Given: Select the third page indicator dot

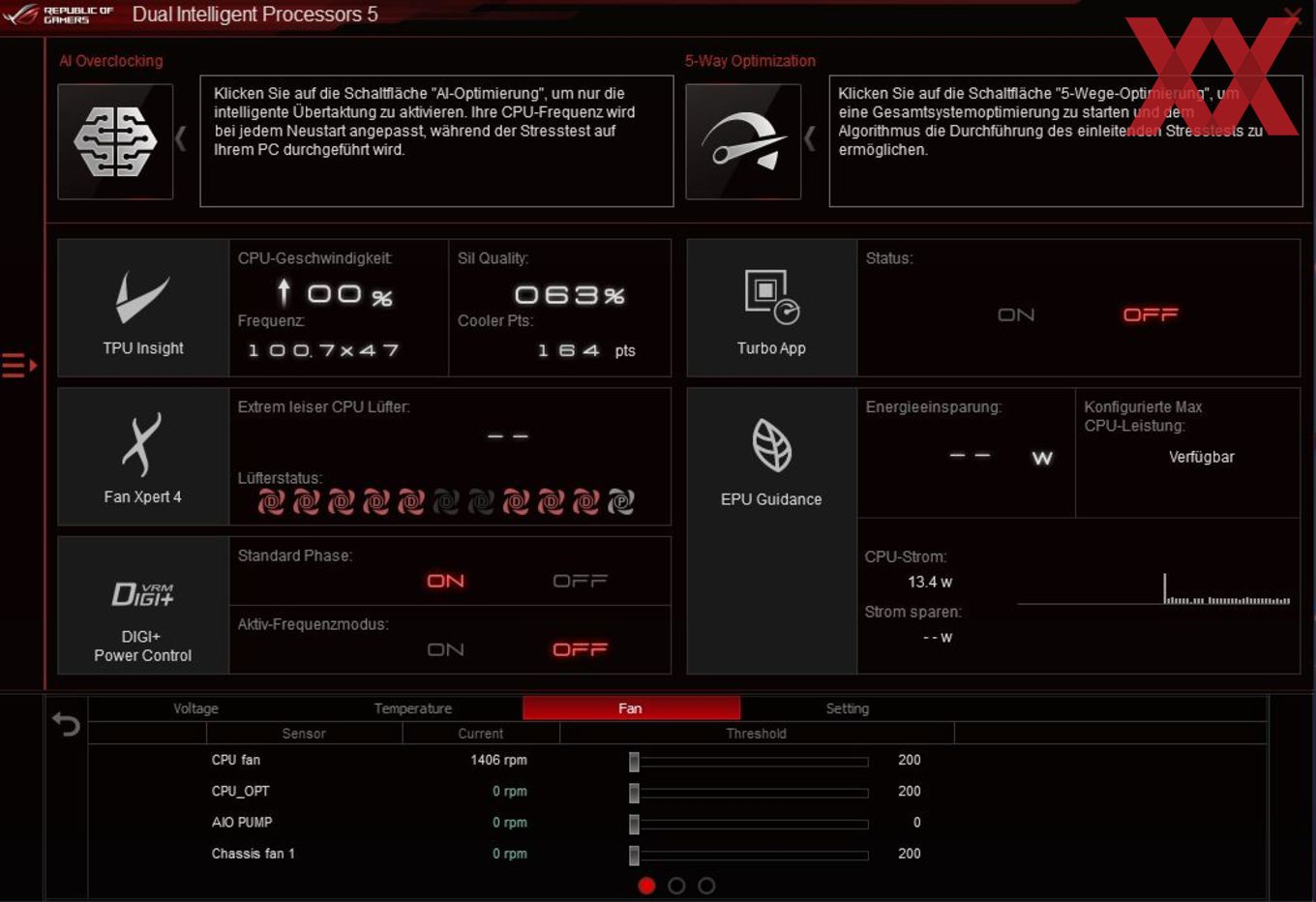Looking at the screenshot, I should pyautogui.click(x=706, y=886).
